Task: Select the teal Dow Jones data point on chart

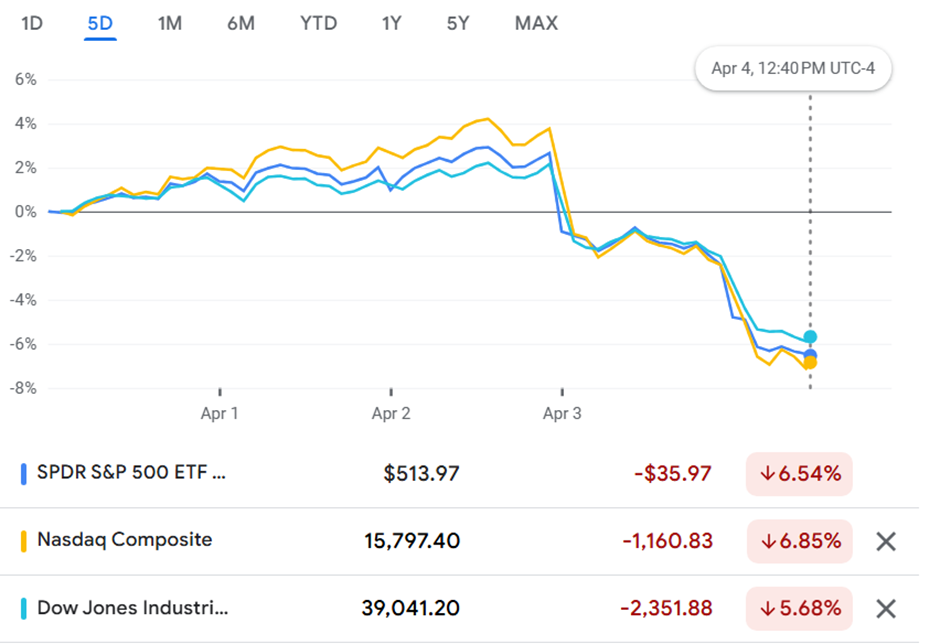Action: tap(810, 337)
